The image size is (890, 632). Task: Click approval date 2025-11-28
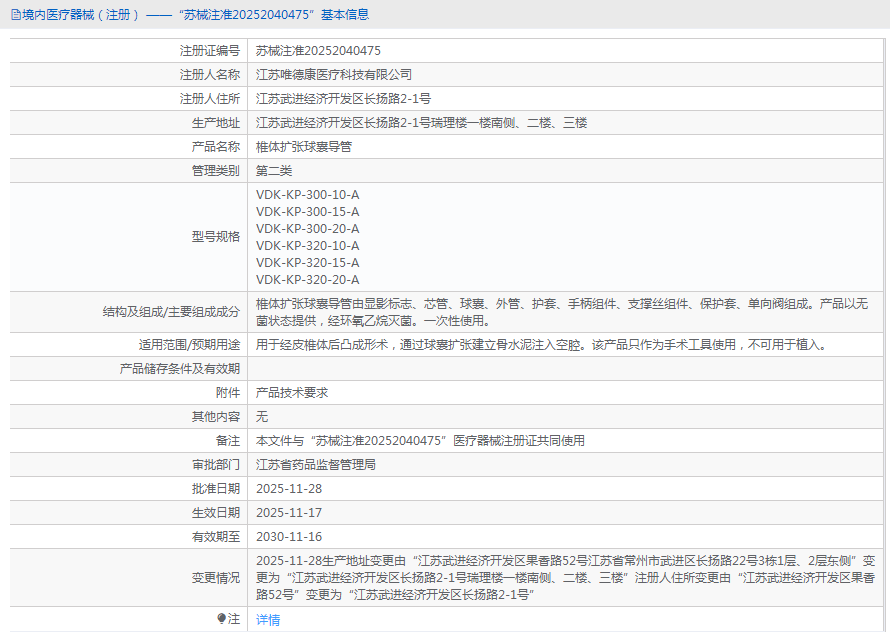pyautogui.click(x=289, y=488)
